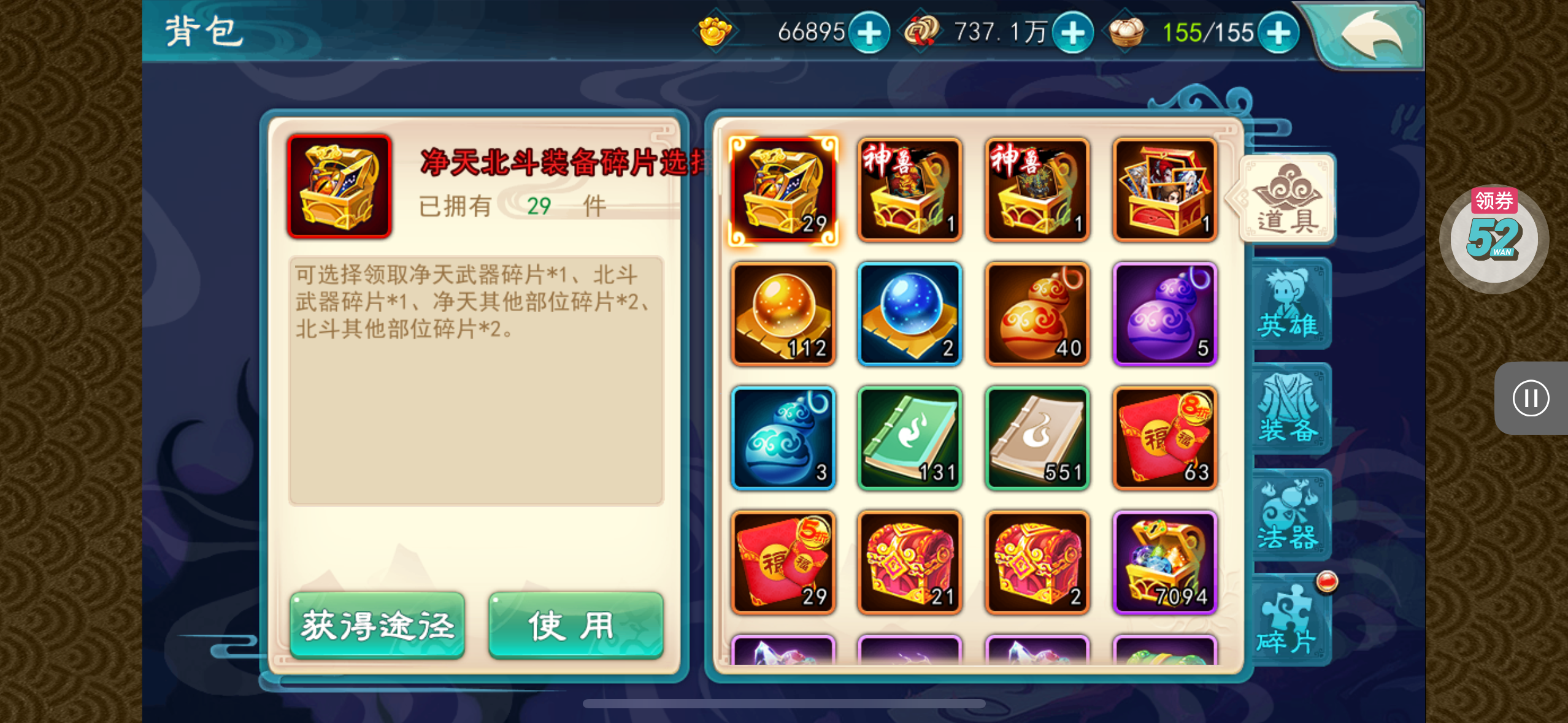Screen dimensions: 1568x723
Task: Select the orange-red gourd item with 40
Action: point(1037,314)
